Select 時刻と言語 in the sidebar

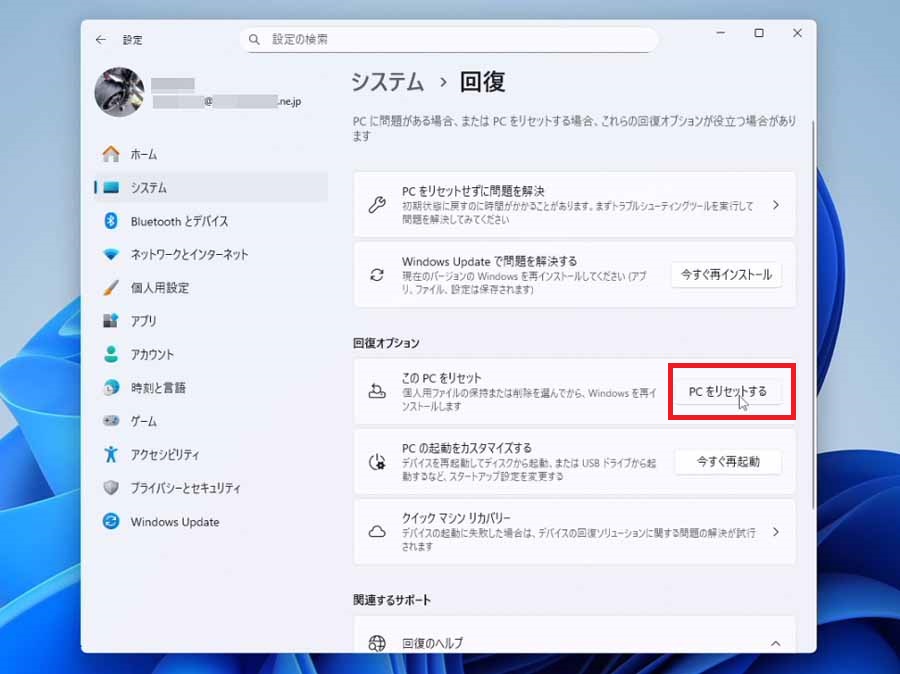tap(158, 388)
